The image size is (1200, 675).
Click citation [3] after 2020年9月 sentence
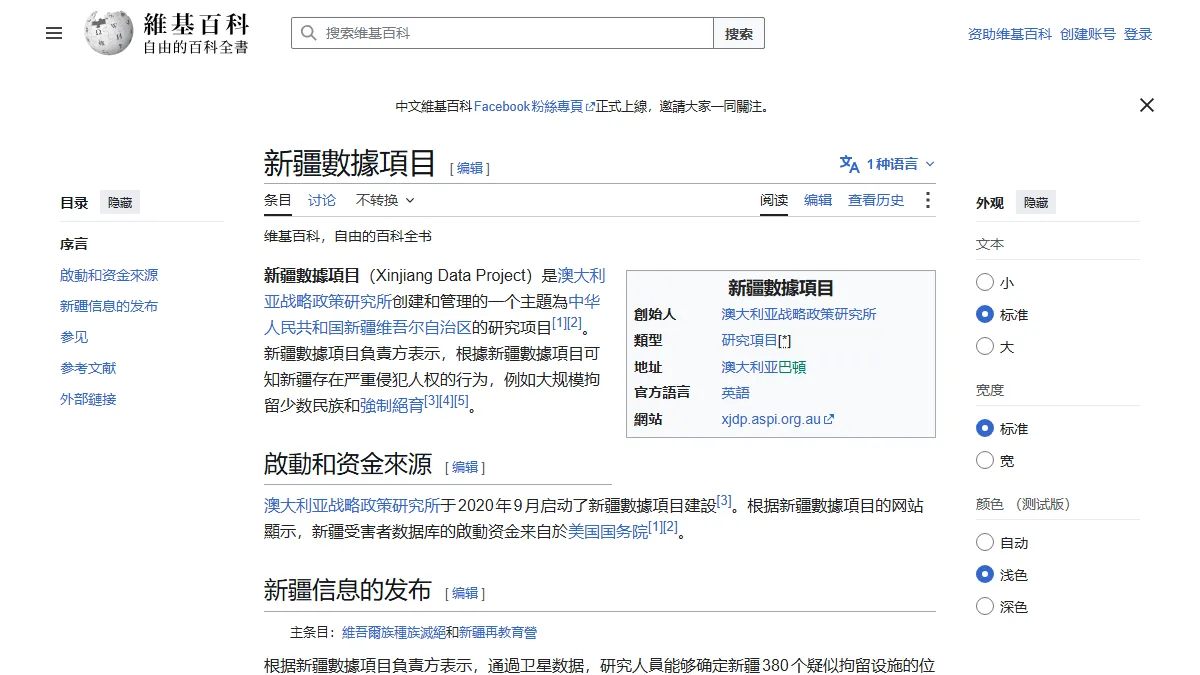pyautogui.click(x=724, y=500)
